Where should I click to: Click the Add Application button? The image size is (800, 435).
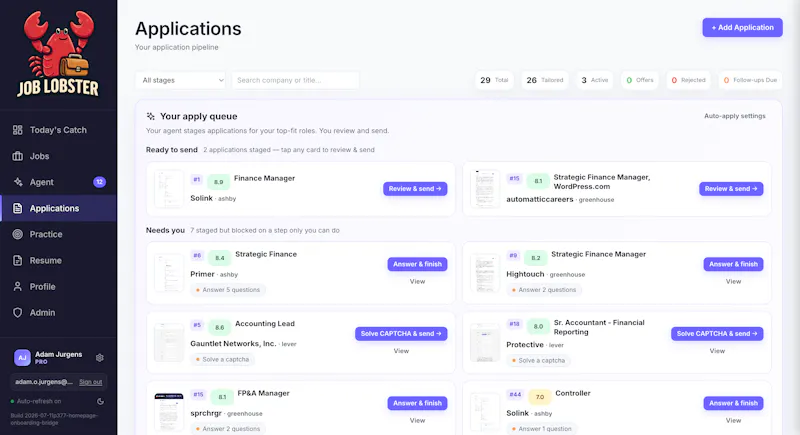[x=742, y=28]
